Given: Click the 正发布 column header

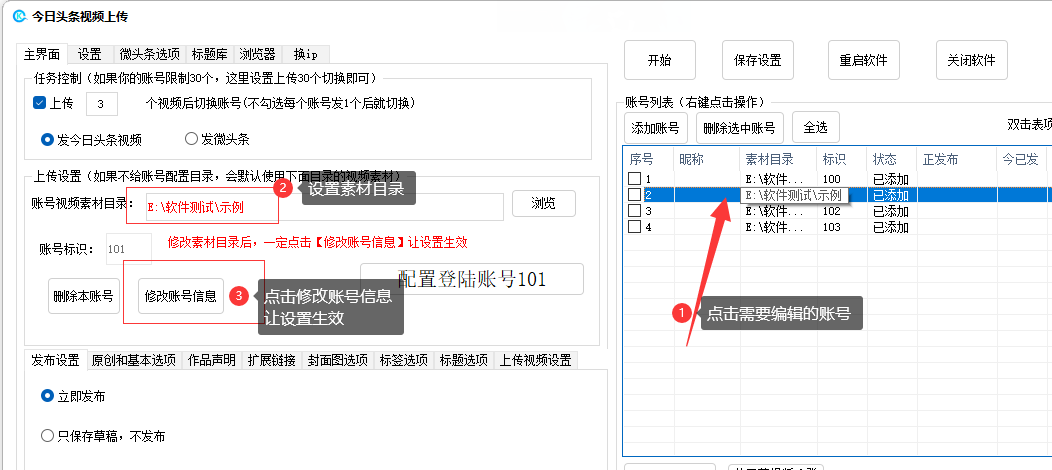Looking at the screenshot, I should coord(957,160).
